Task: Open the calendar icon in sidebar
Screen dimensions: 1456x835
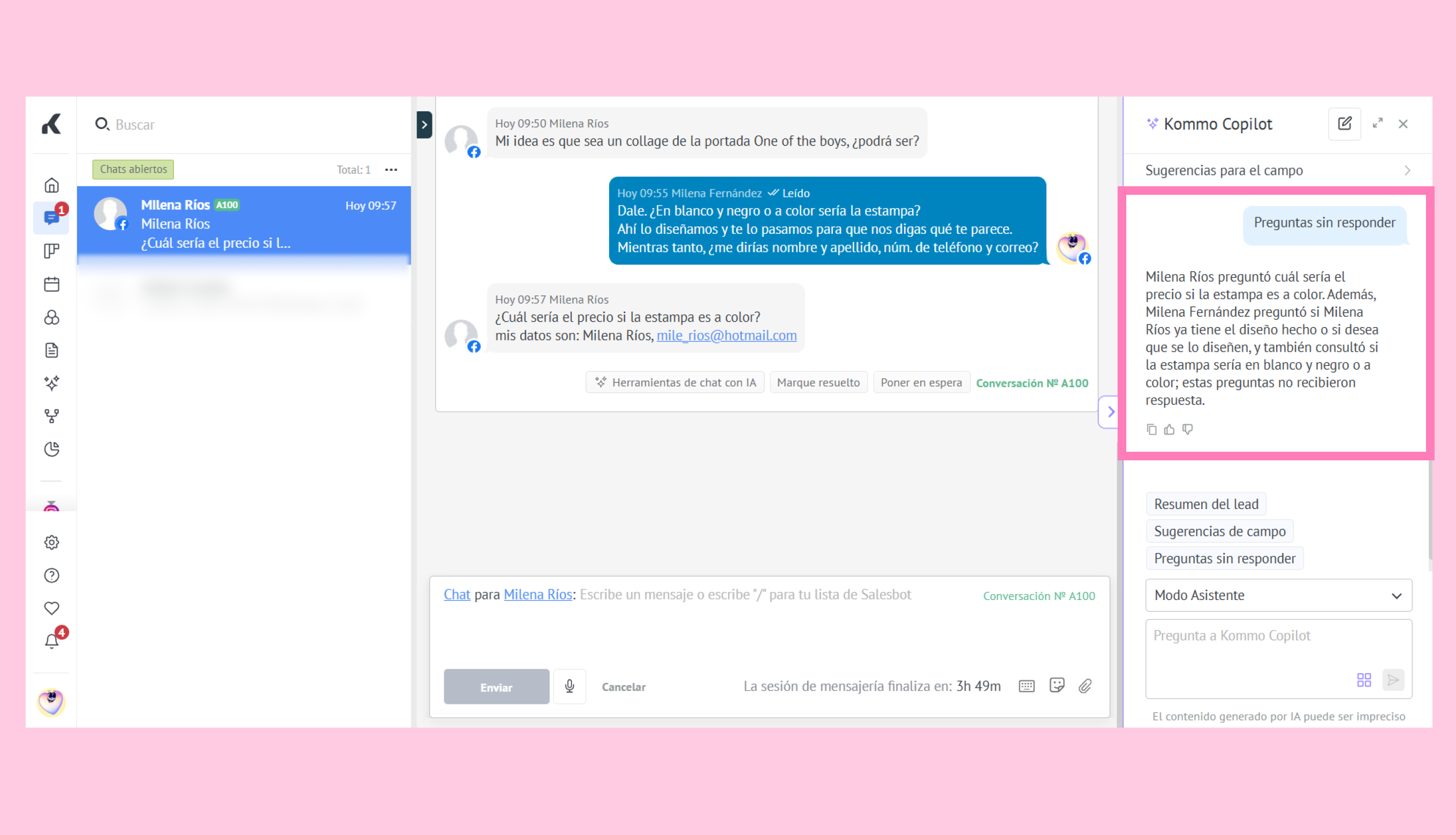Action: (x=51, y=284)
